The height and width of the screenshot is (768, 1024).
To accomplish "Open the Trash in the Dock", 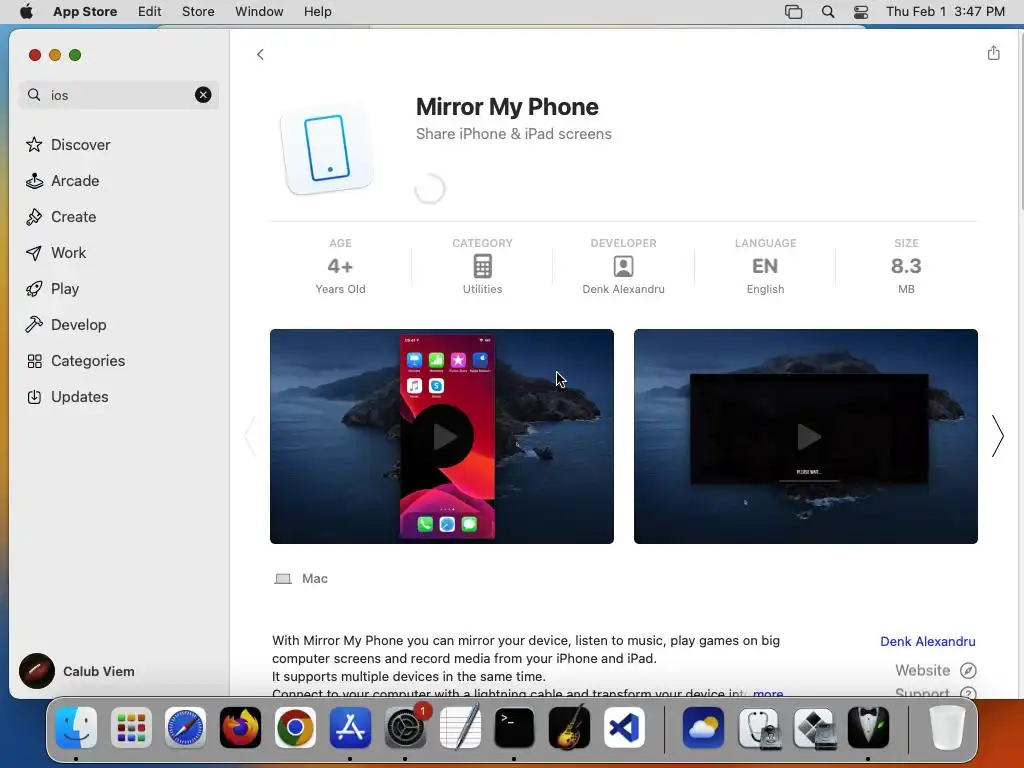I will 946,727.
